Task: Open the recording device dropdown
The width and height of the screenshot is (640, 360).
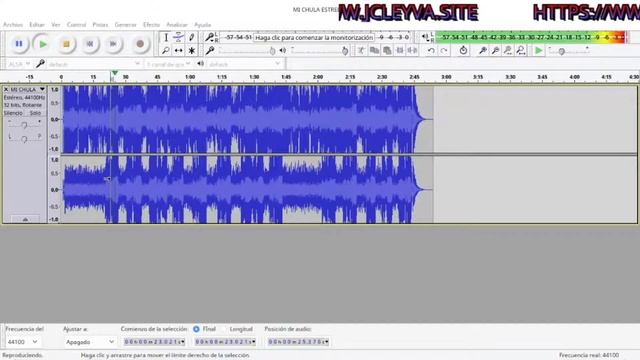Action: coord(94,64)
